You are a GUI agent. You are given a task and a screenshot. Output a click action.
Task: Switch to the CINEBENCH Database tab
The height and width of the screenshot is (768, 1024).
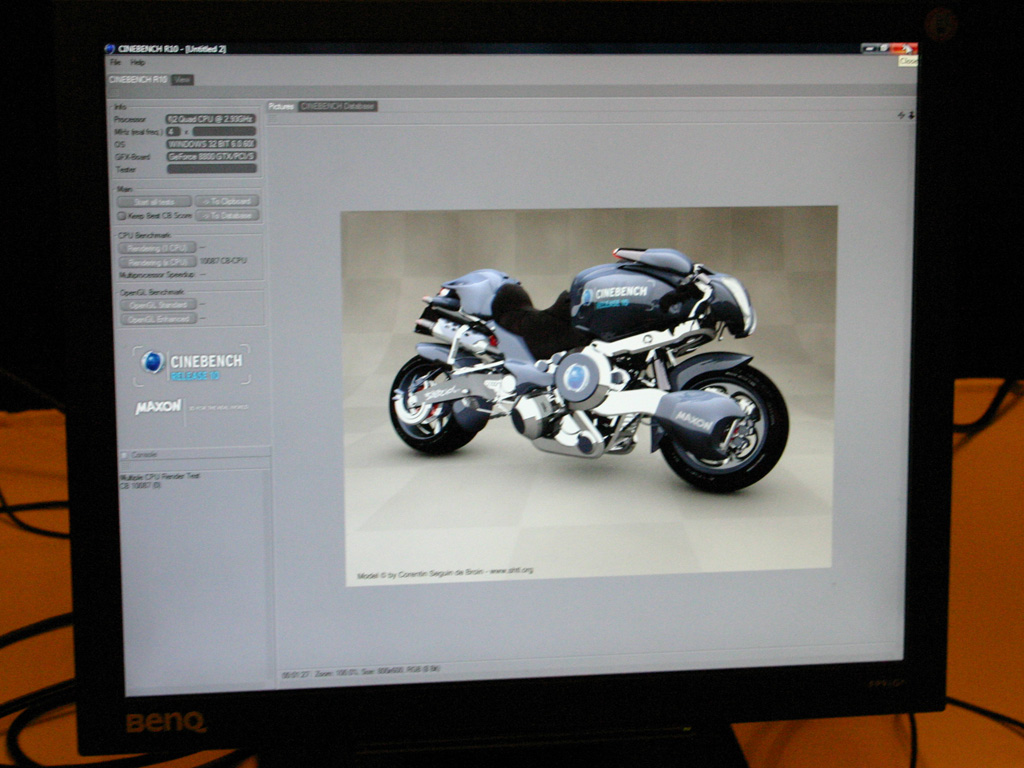[x=338, y=106]
